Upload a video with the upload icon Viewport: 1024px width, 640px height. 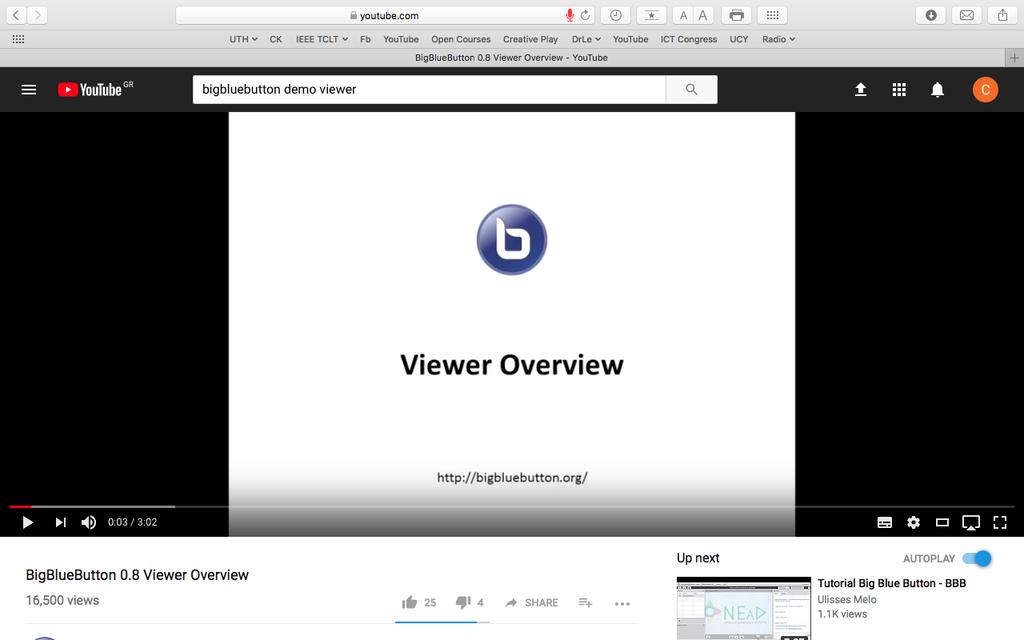pyautogui.click(x=861, y=89)
